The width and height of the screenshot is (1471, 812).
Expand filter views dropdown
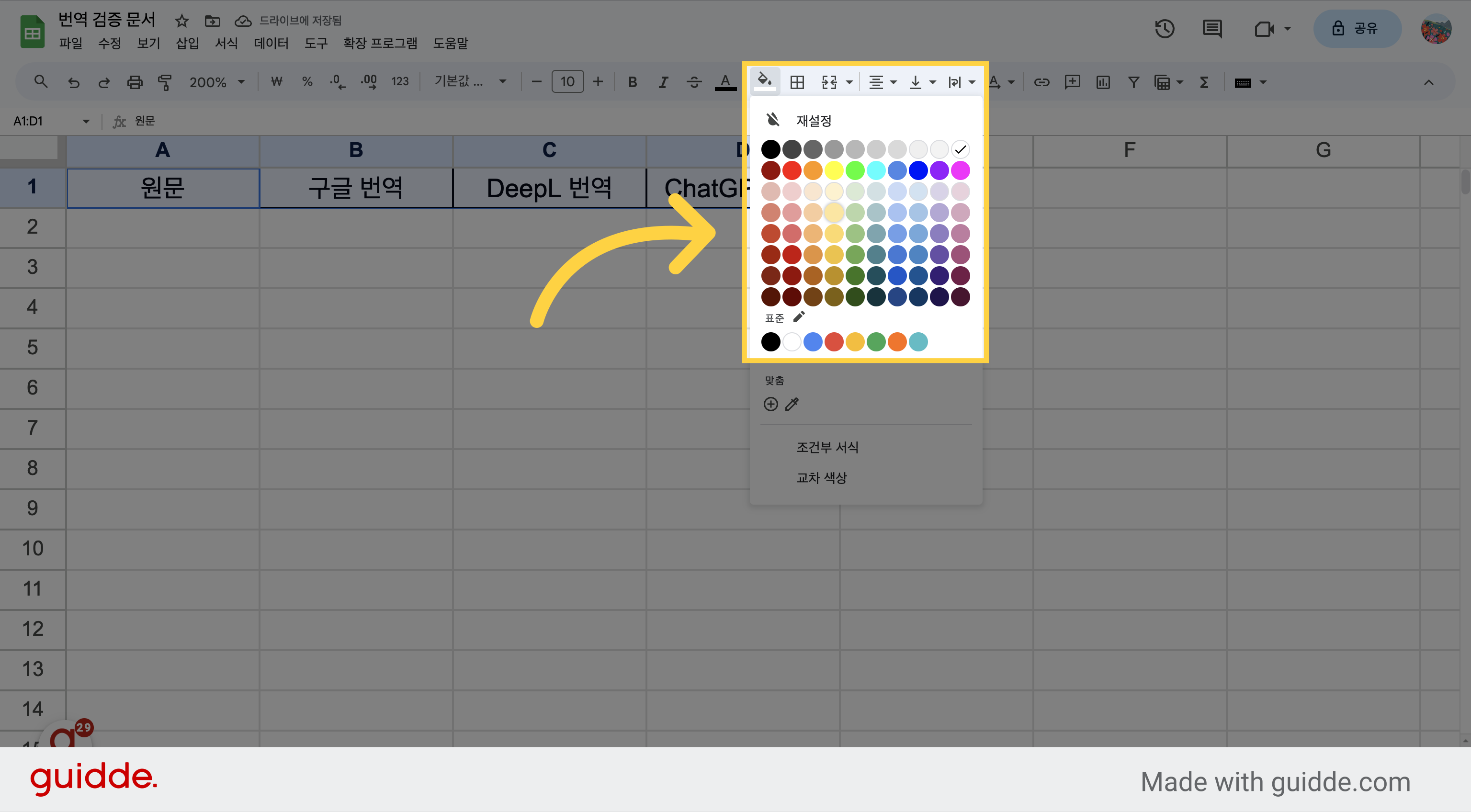(1179, 83)
